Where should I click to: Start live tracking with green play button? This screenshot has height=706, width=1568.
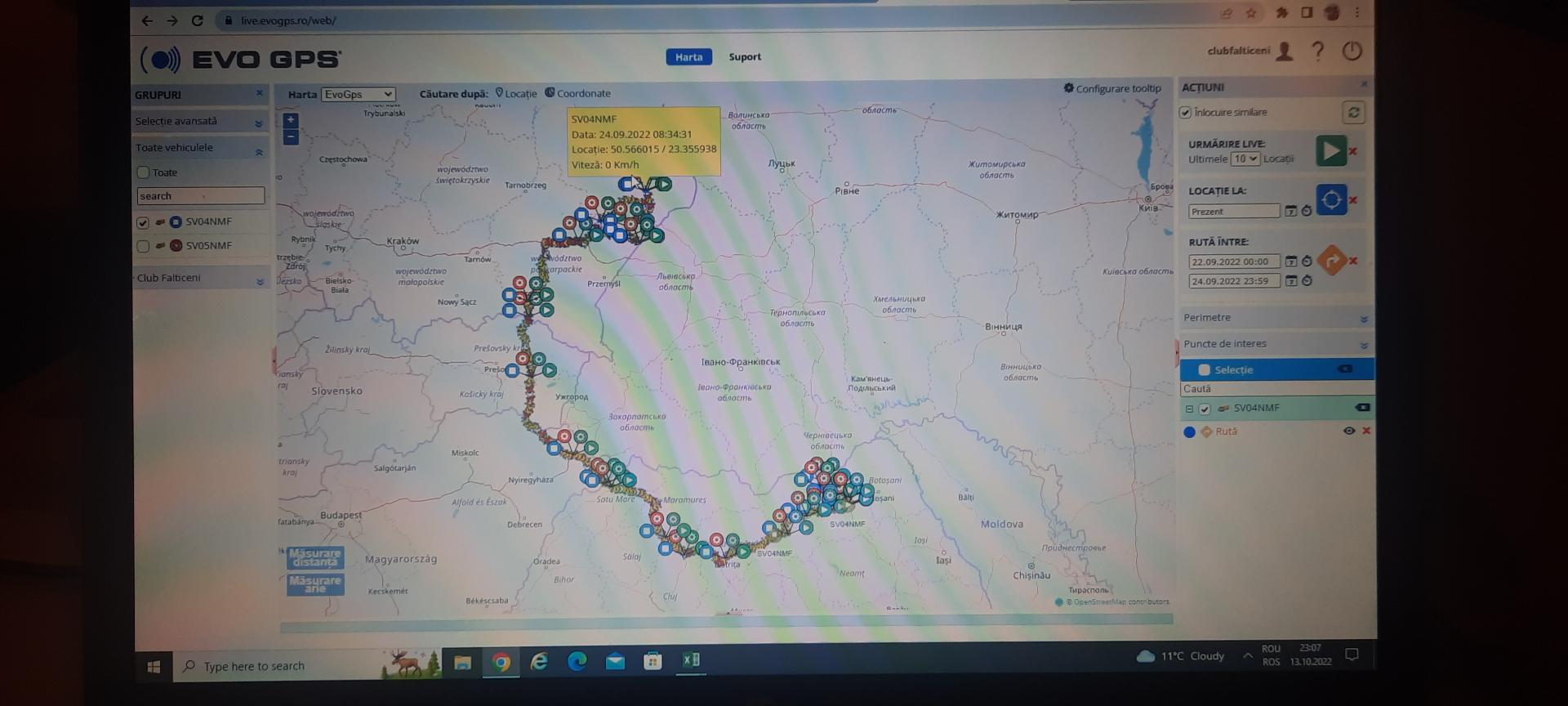click(x=1330, y=151)
